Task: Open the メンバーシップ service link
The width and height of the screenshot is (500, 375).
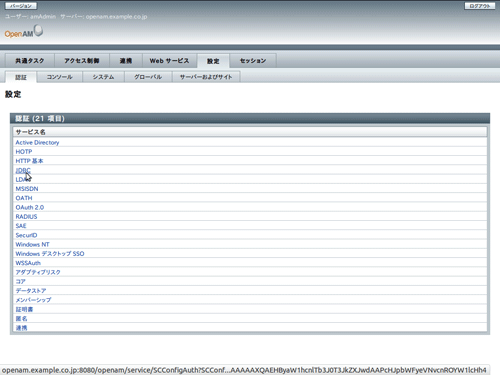Action: click(x=33, y=300)
